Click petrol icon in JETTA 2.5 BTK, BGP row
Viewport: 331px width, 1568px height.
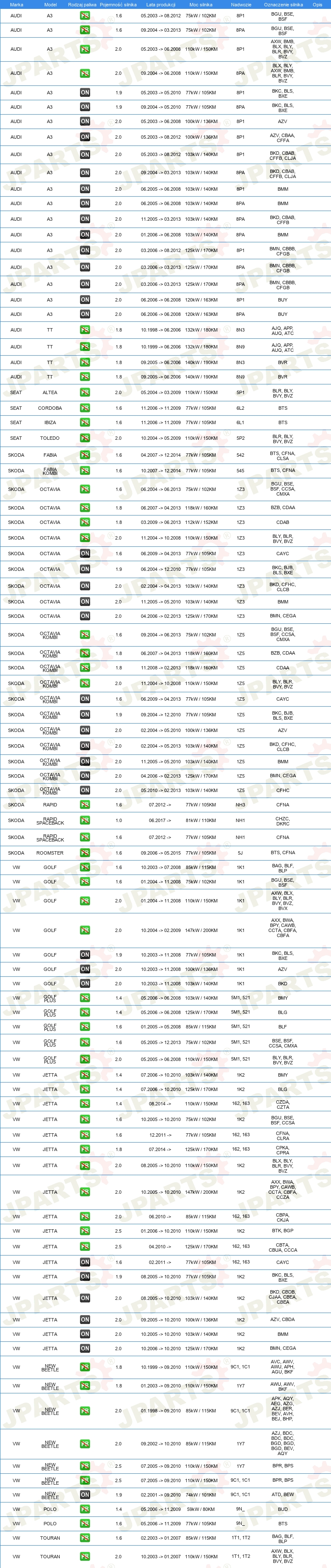point(85,1231)
